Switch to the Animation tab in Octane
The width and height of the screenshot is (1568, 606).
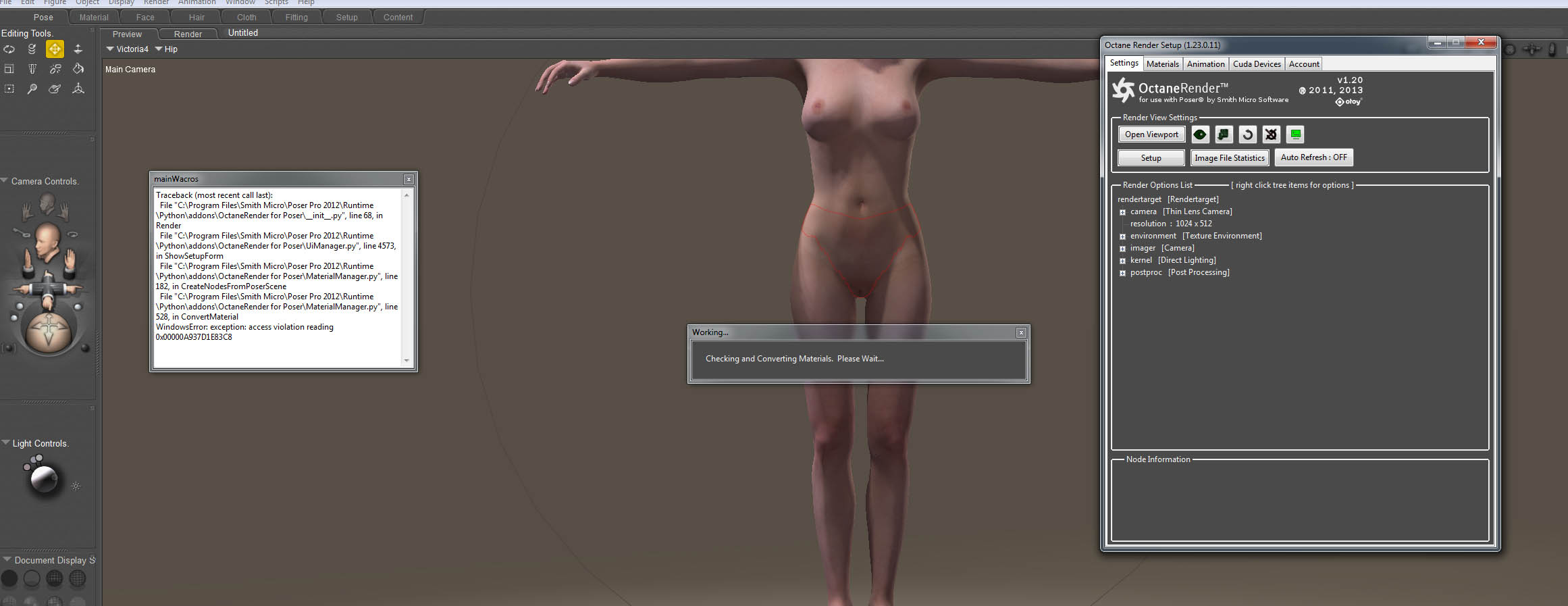pyautogui.click(x=1206, y=64)
